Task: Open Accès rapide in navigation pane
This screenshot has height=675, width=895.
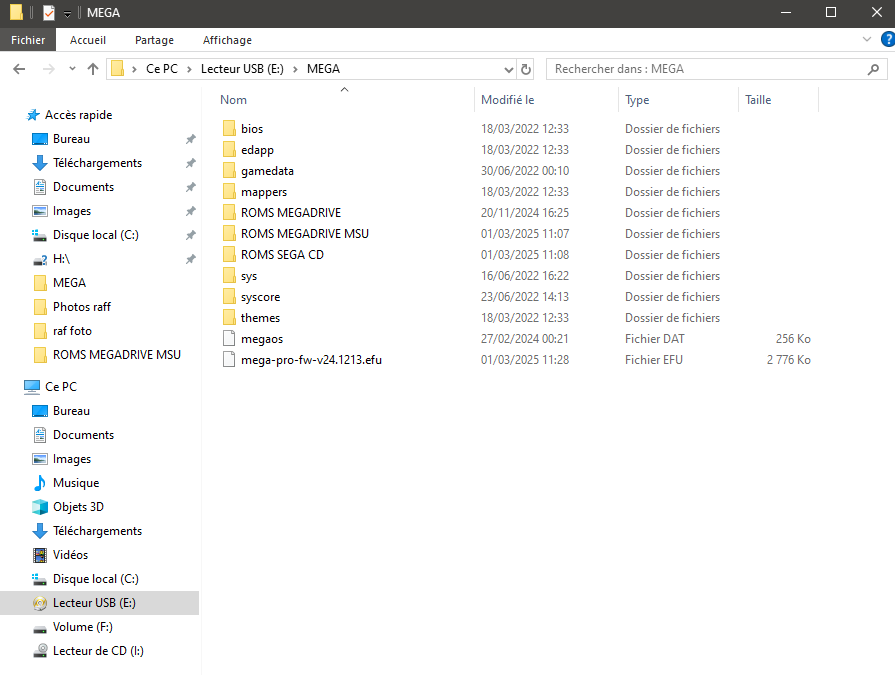Action: [78, 115]
